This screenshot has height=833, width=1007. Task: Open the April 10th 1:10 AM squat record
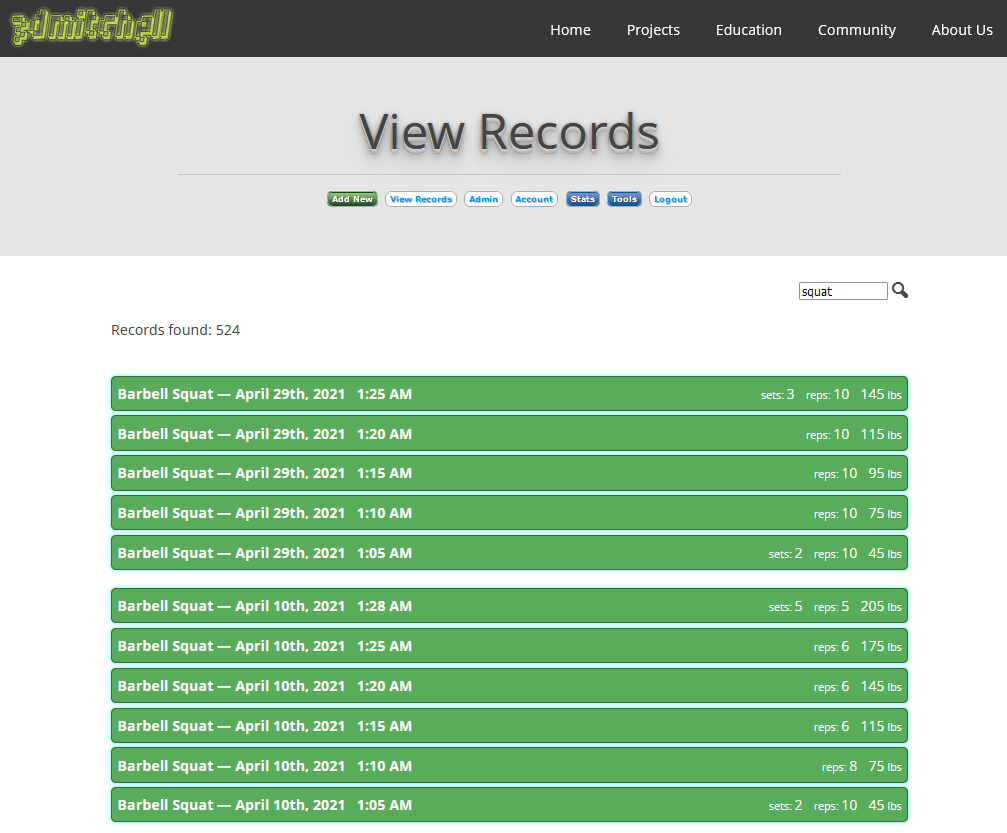click(509, 766)
